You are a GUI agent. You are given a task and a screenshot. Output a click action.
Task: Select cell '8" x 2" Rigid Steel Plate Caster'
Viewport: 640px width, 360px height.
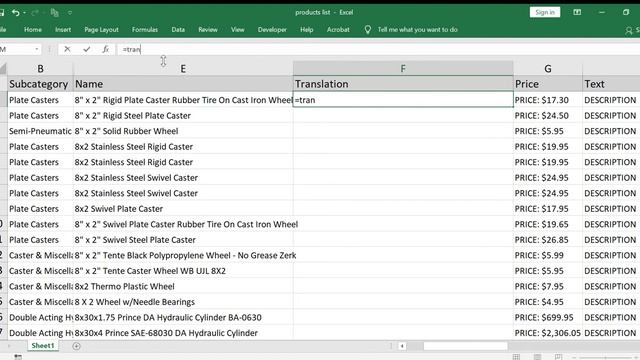pos(183,116)
